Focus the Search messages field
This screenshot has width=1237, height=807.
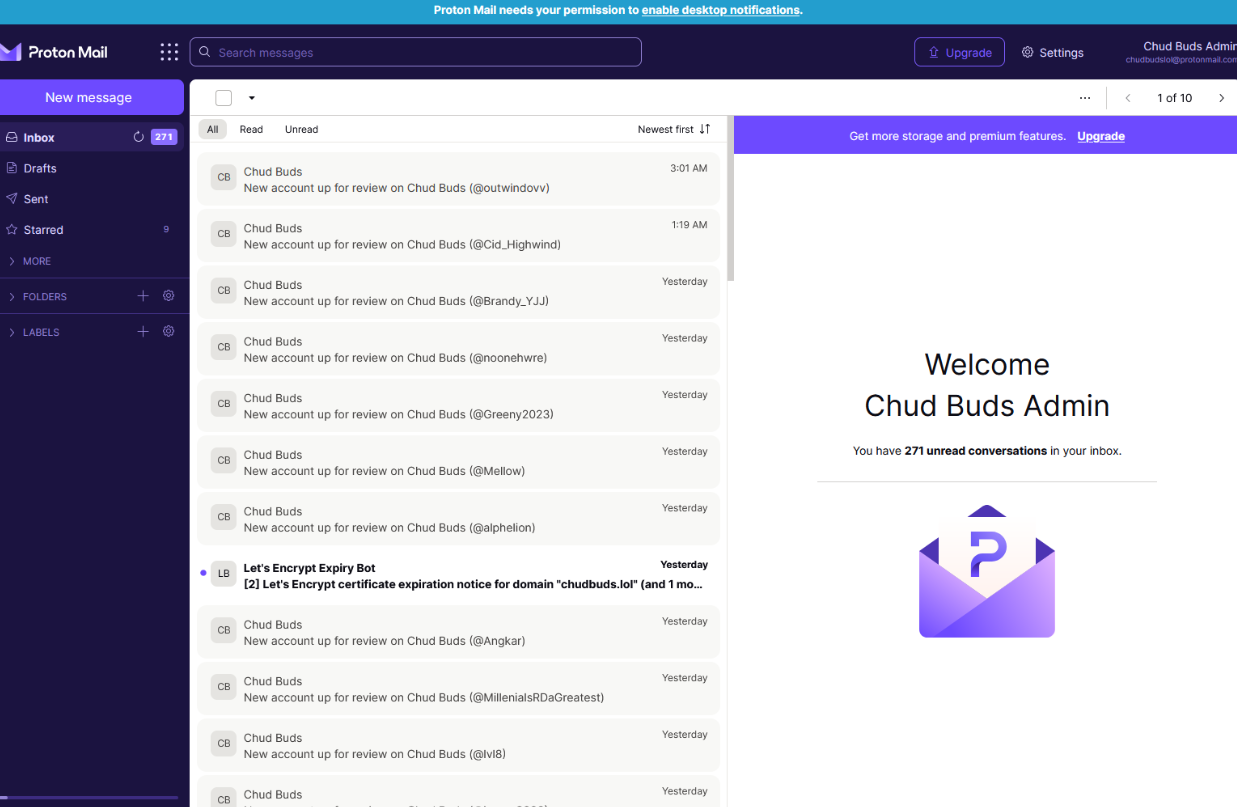pyautogui.click(x=415, y=52)
